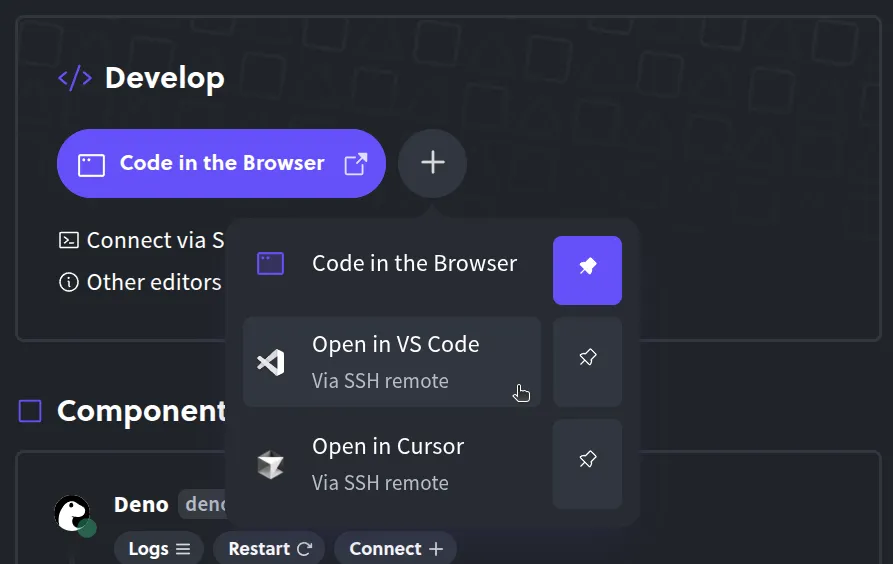893x564 pixels.
Task: Select Code in the Browser from the dropdown list
Action: click(x=392, y=264)
